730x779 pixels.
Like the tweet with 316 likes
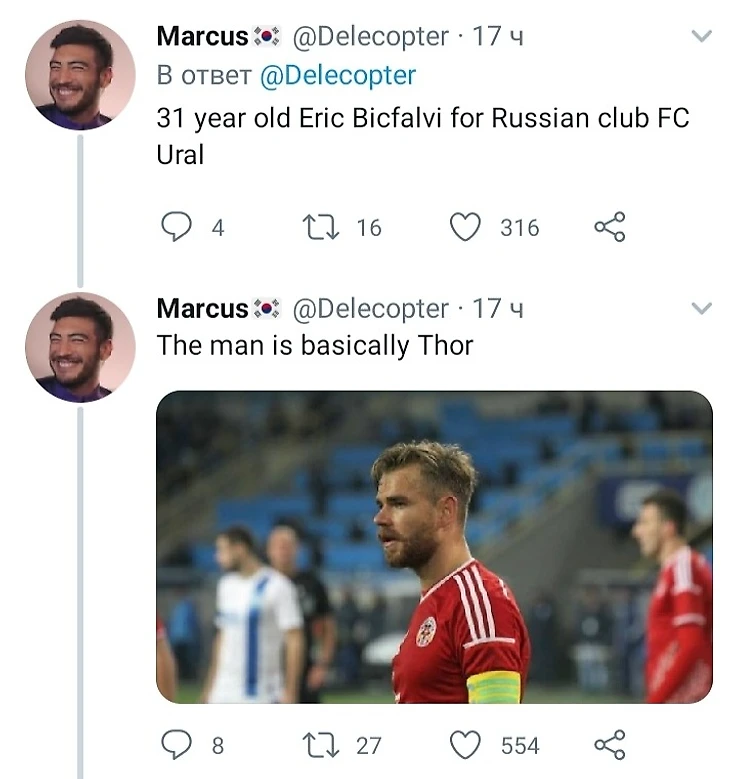coord(465,227)
